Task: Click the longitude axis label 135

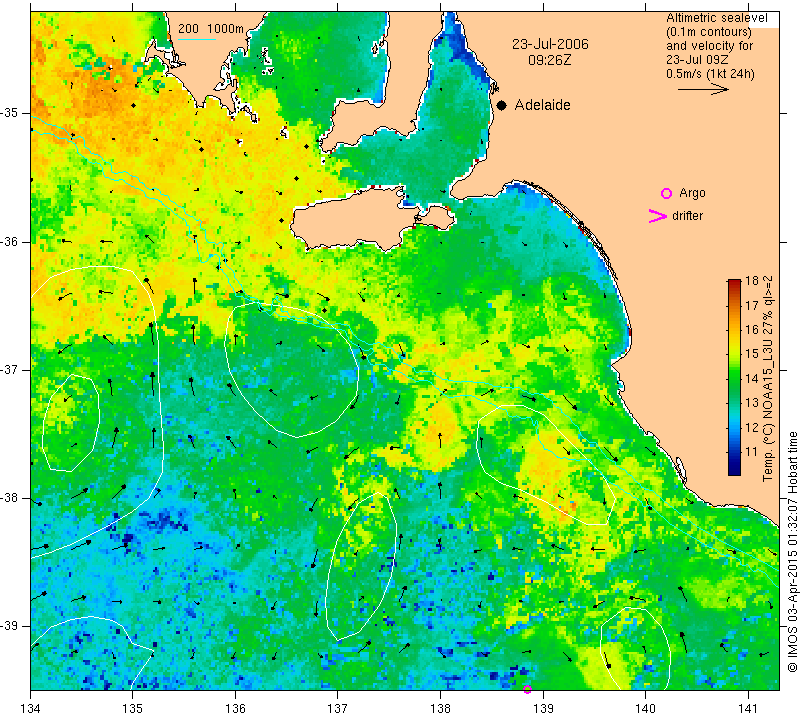Action: 133,708
